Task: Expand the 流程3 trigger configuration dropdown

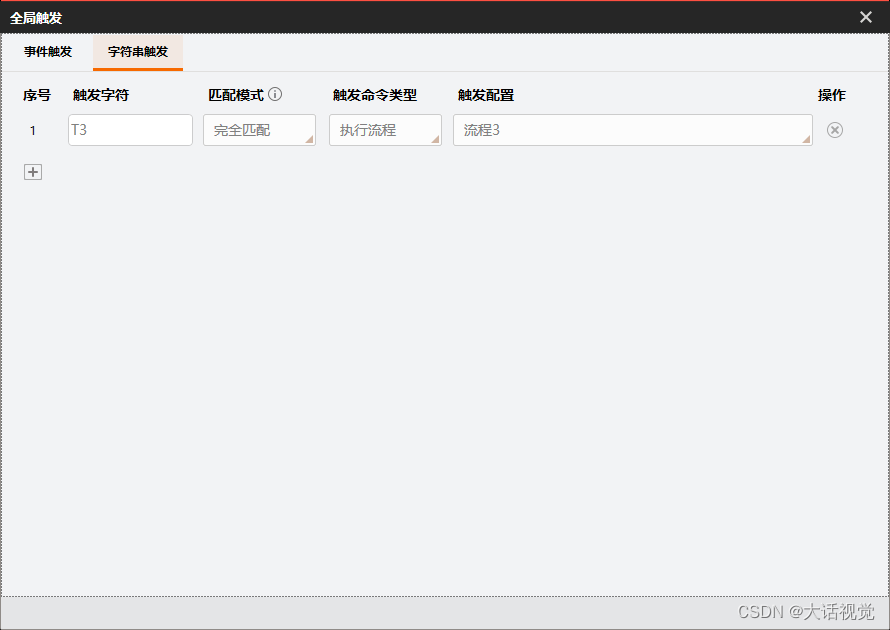Action: pyautogui.click(x=633, y=130)
